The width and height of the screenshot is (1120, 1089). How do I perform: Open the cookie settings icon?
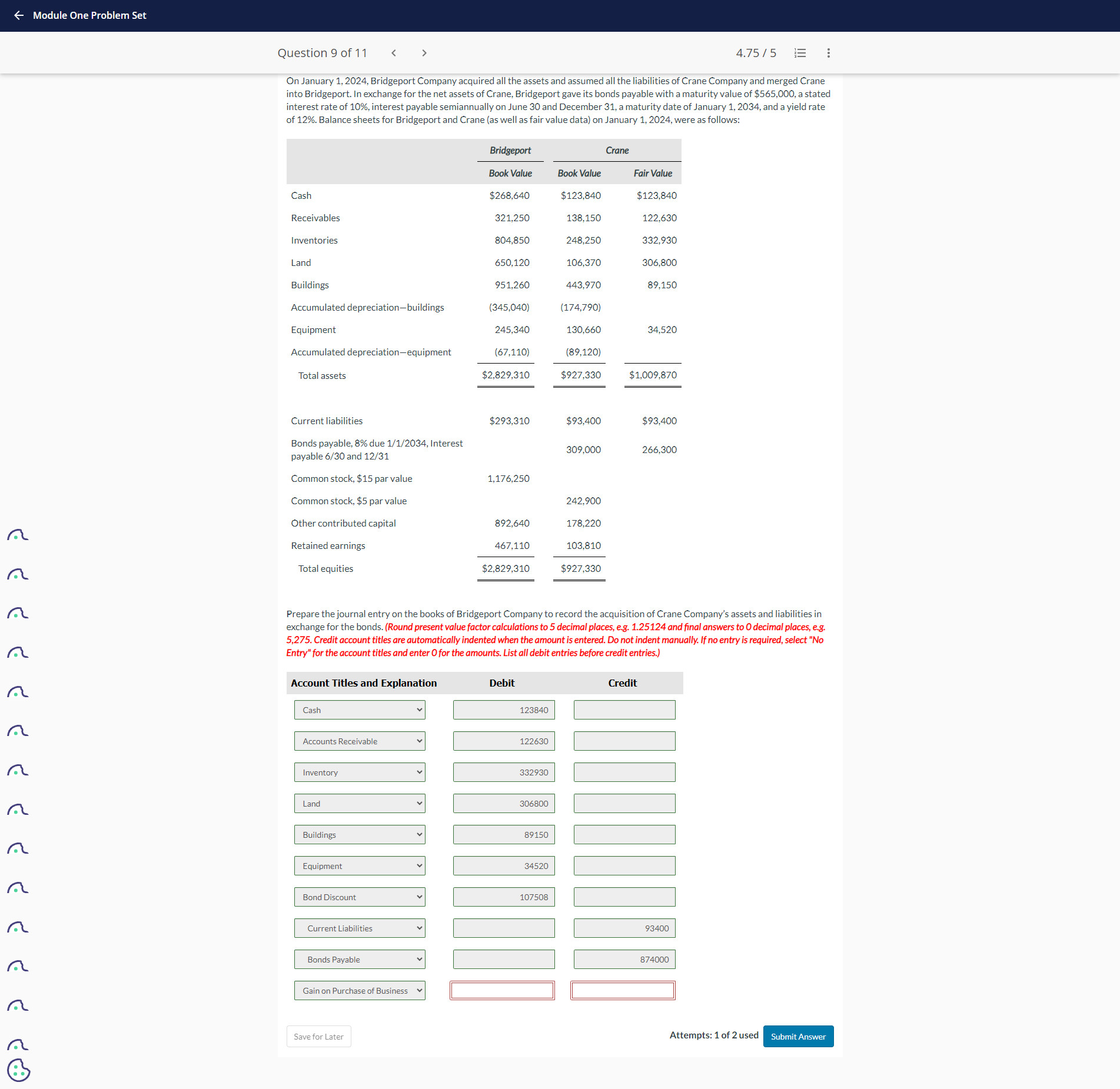click(18, 1070)
